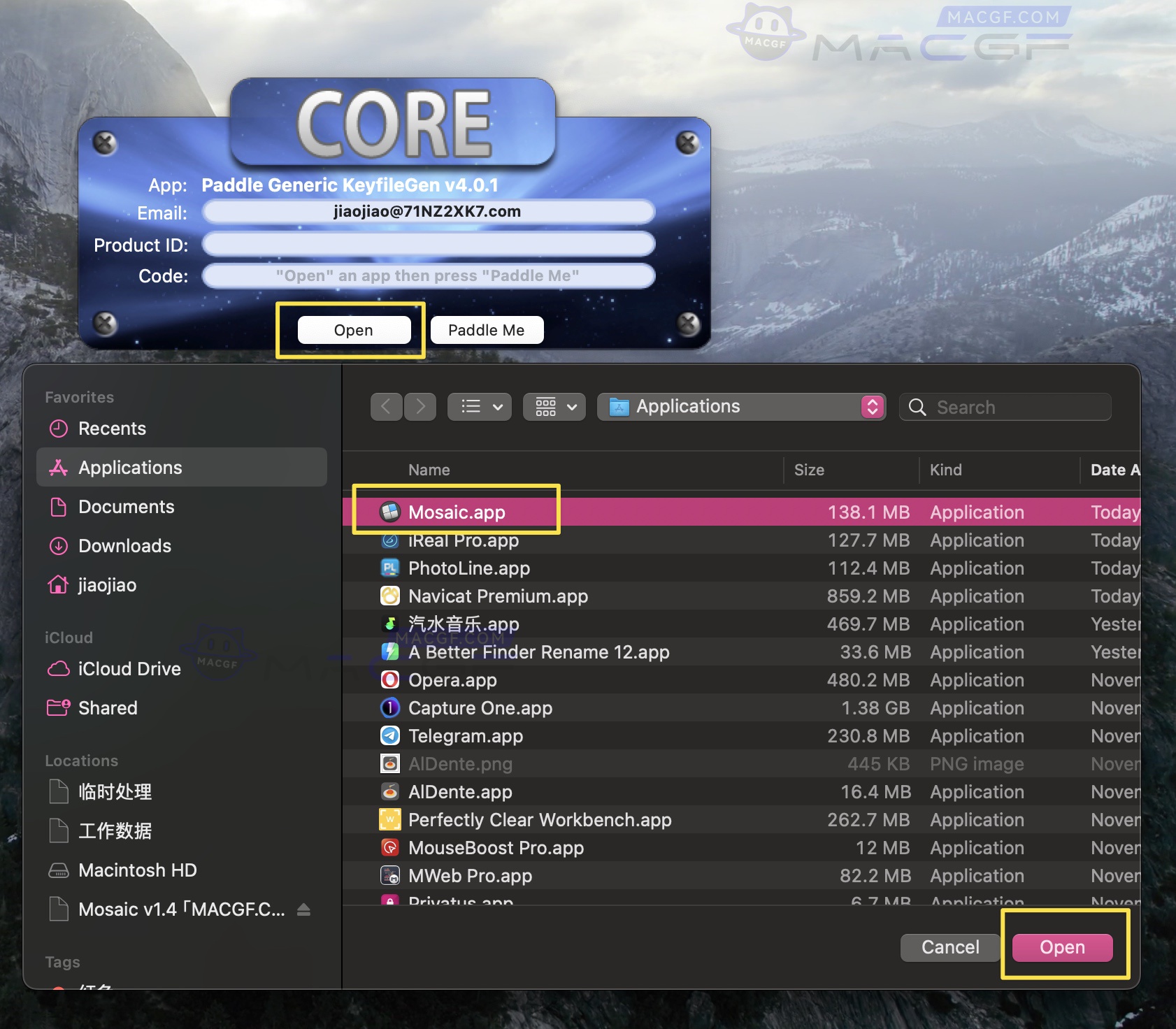Click the Telegram.app icon
Viewport: 1176px width, 1029px height.
coord(389,736)
